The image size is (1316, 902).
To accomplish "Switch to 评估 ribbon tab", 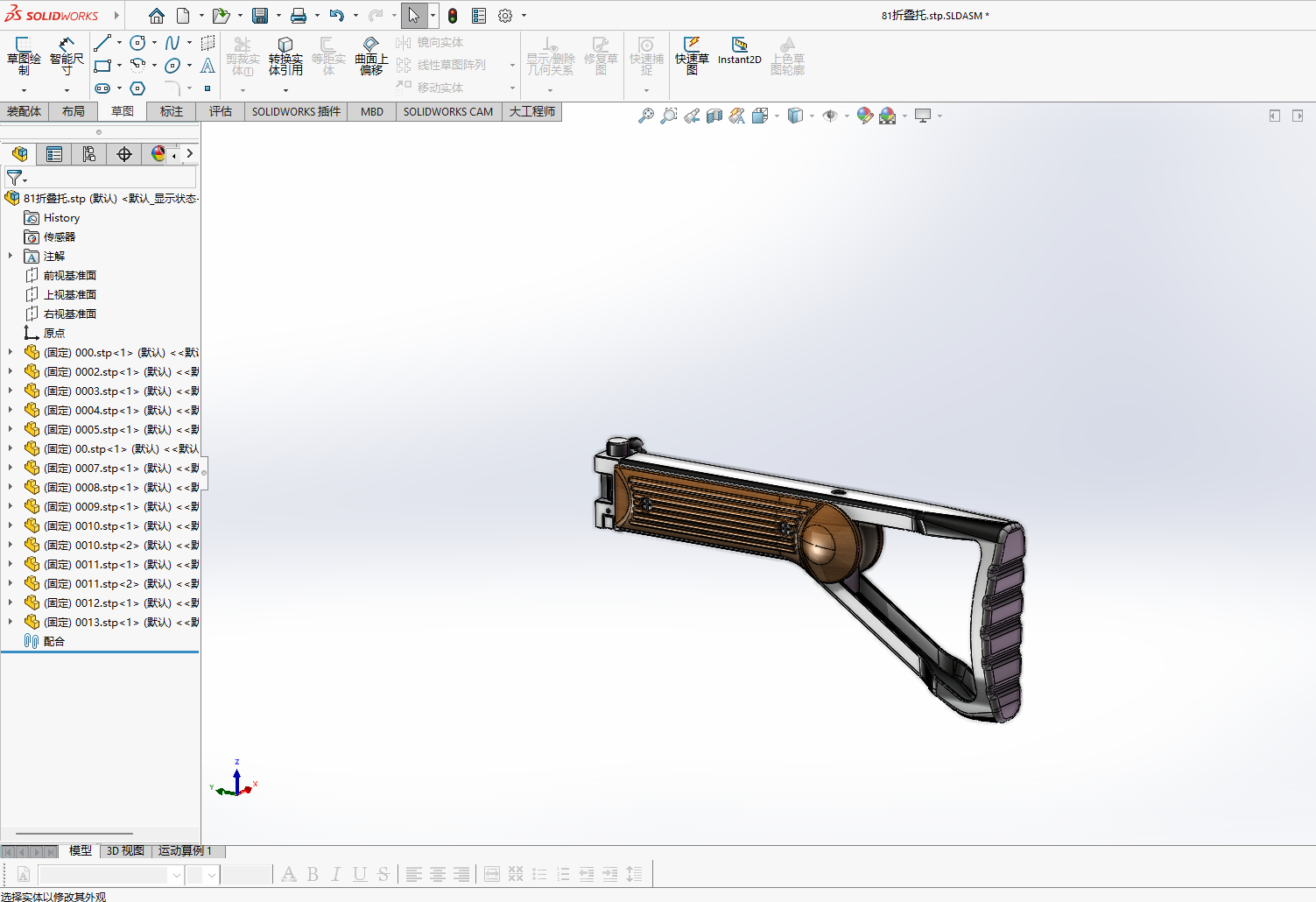I will point(221,111).
